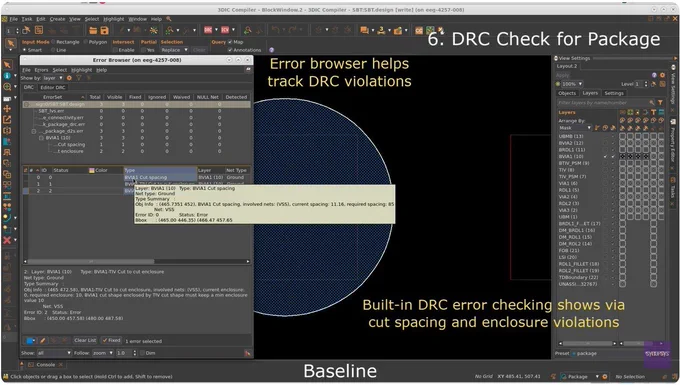680x385 pixels.
Task: Click the highlight sun icon in main toolbar
Action: [x=153, y=30]
